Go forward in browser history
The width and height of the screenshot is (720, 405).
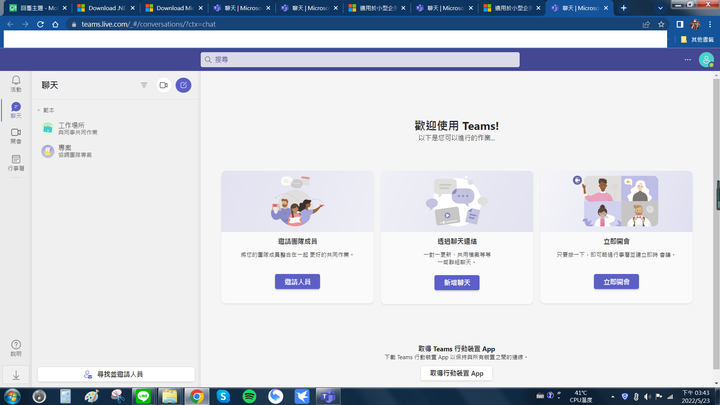coord(25,24)
